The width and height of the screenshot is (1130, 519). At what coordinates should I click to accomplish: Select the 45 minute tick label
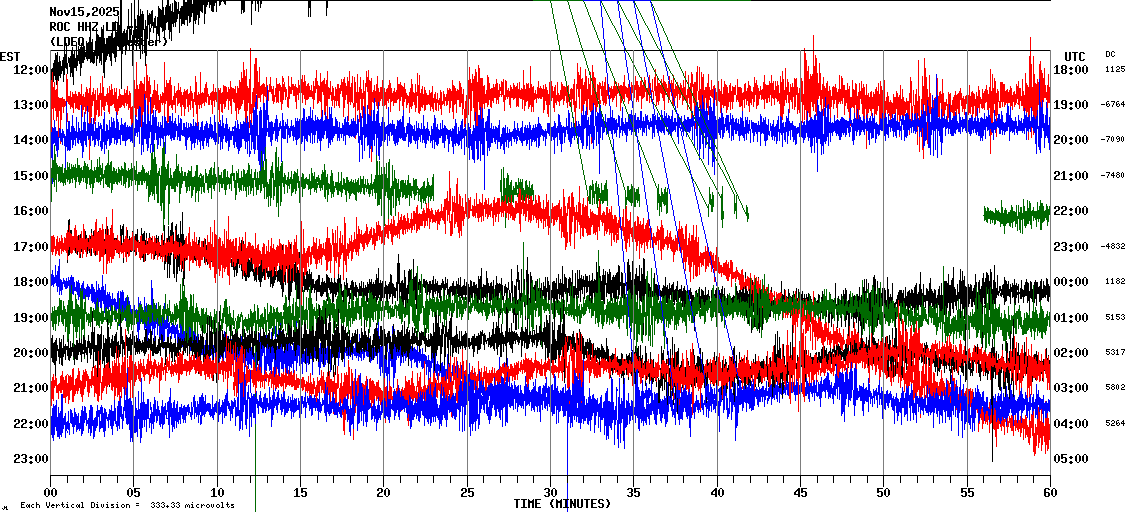pos(800,492)
